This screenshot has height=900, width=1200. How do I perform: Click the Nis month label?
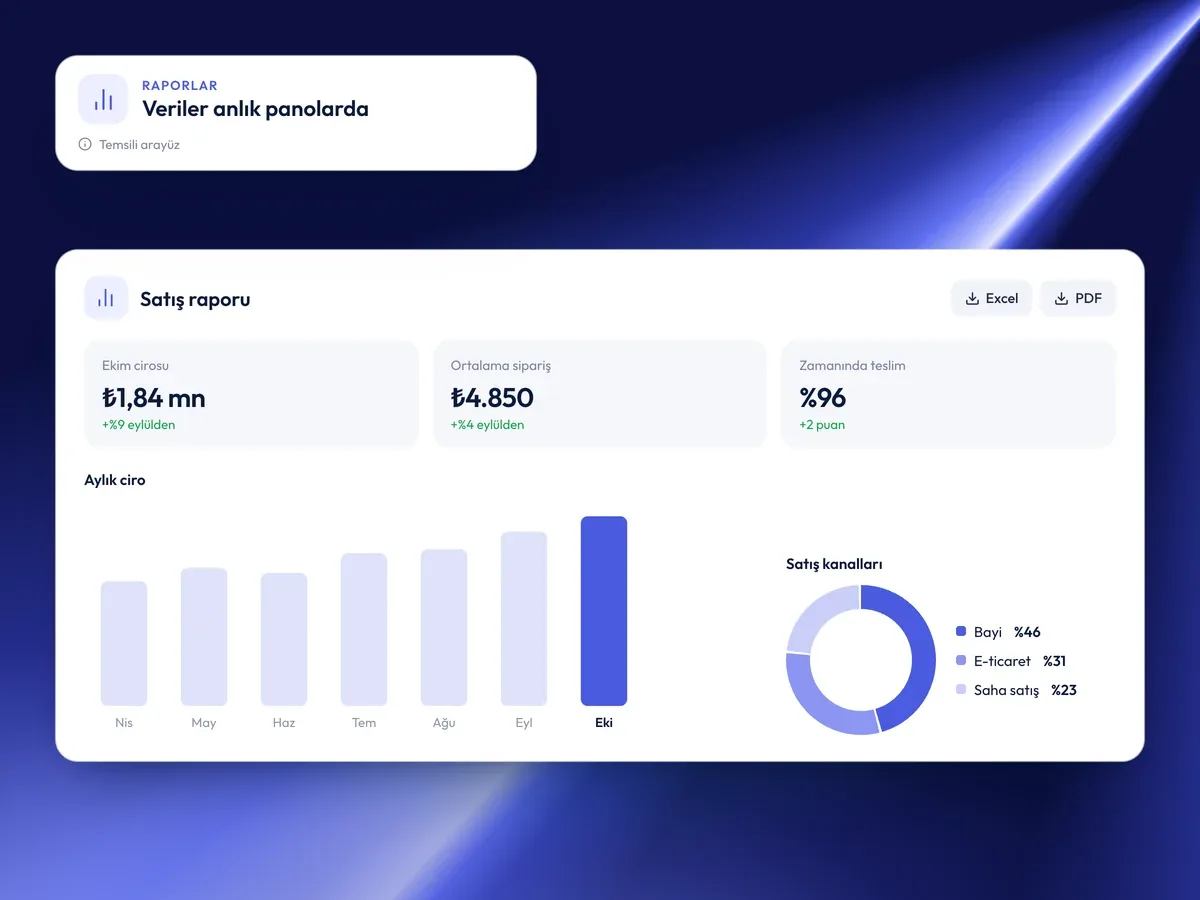[124, 722]
